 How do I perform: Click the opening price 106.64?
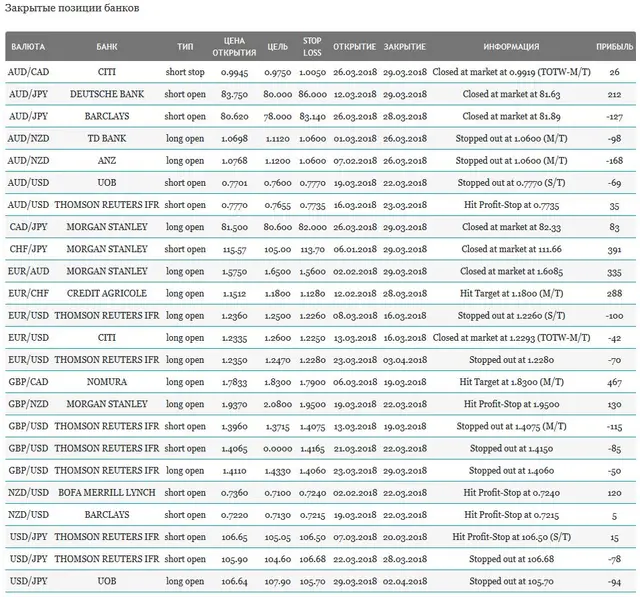[x=234, y=581]
